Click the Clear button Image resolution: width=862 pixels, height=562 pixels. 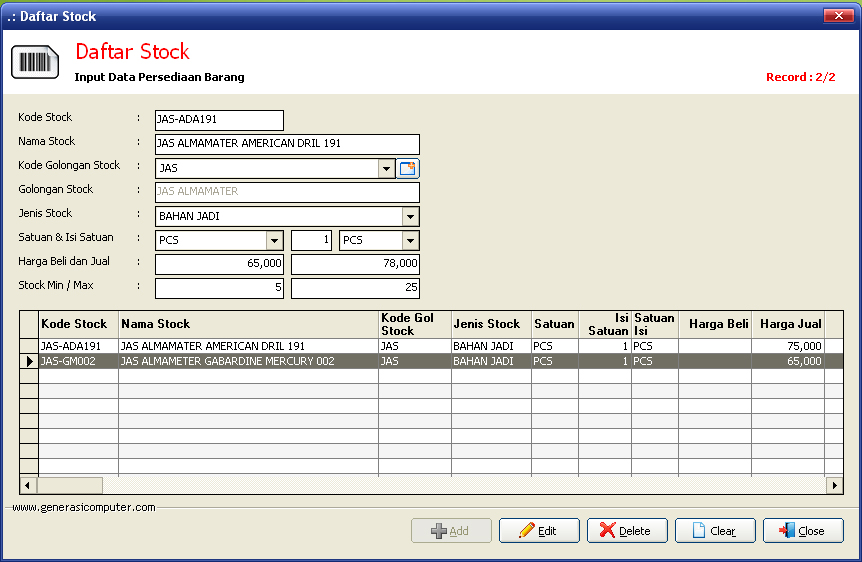(715, 531)
